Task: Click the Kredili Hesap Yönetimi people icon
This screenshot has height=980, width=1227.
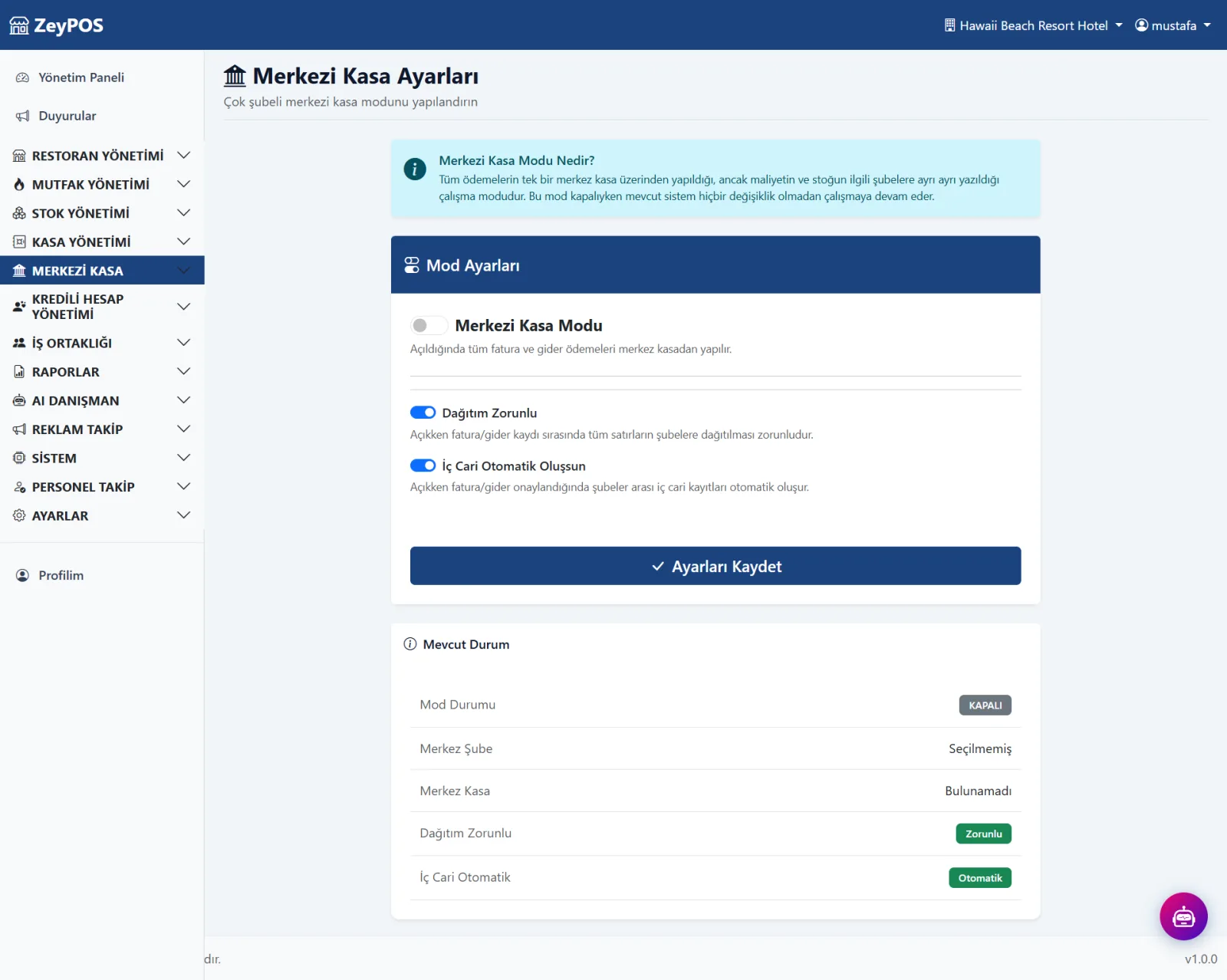Action: 19,307
